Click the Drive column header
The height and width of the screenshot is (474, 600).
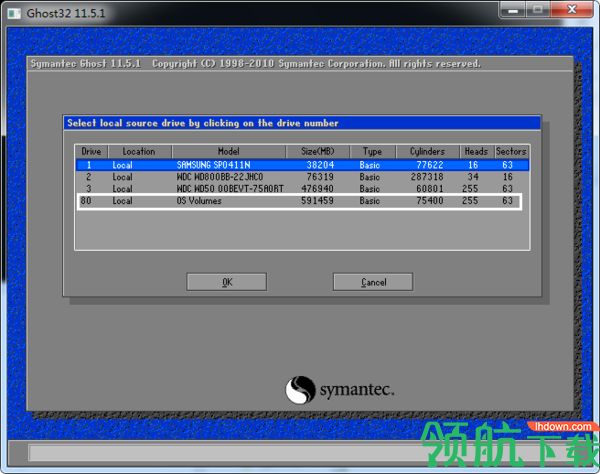pos(91,151)
